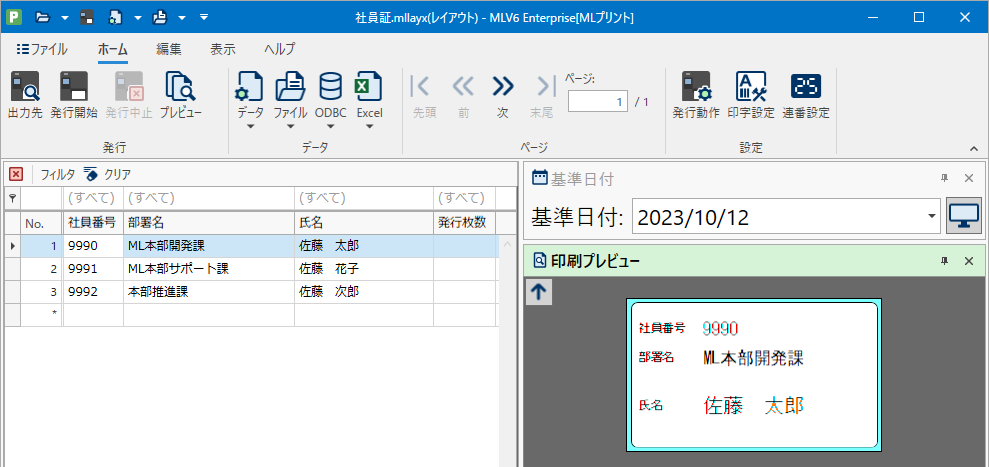This screenshot has width=989, height=467.
Task: Close the 印刷プレビュー panel
Action: click(x=969, y=260)
